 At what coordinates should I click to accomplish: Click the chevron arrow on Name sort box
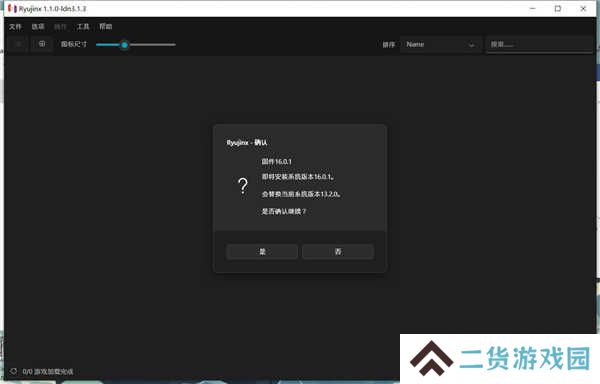[471, 45]
